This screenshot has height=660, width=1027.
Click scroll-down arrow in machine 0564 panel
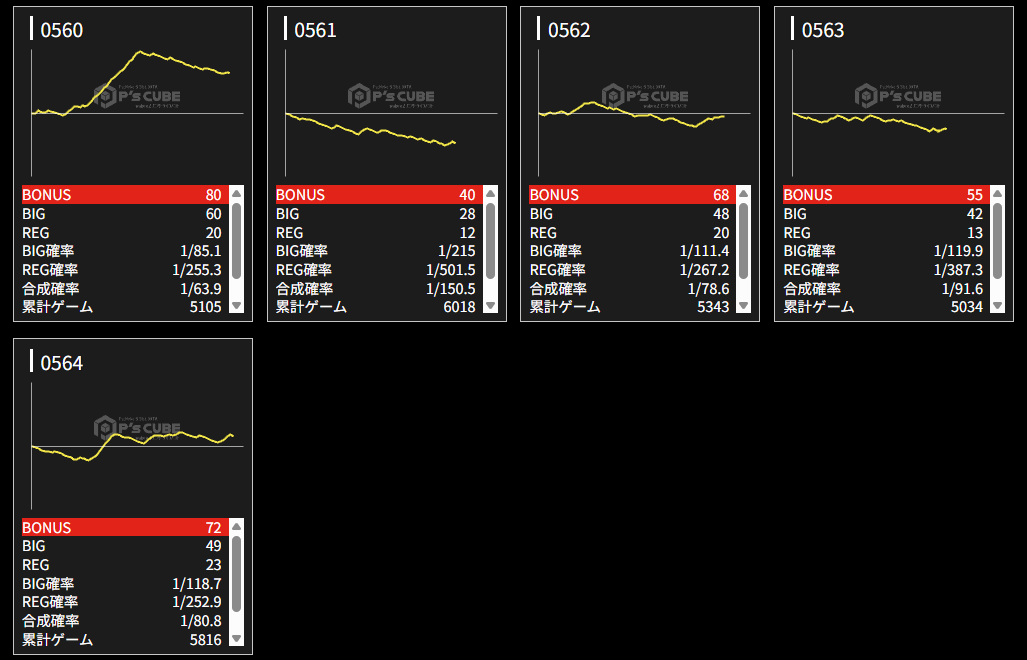[236, 638]
